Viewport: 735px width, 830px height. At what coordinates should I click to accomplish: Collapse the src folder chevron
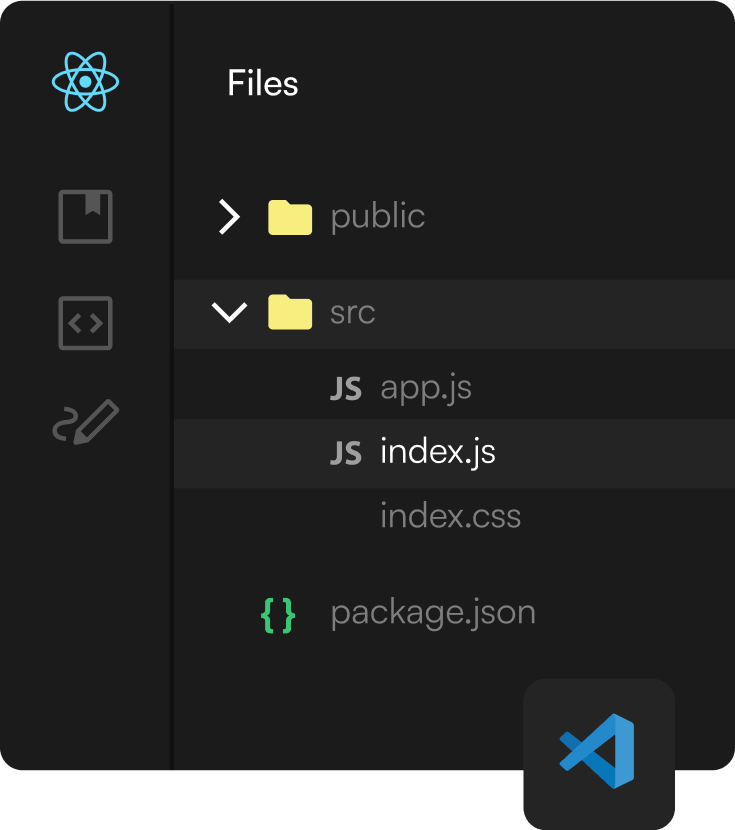click(x=230, y=313)
